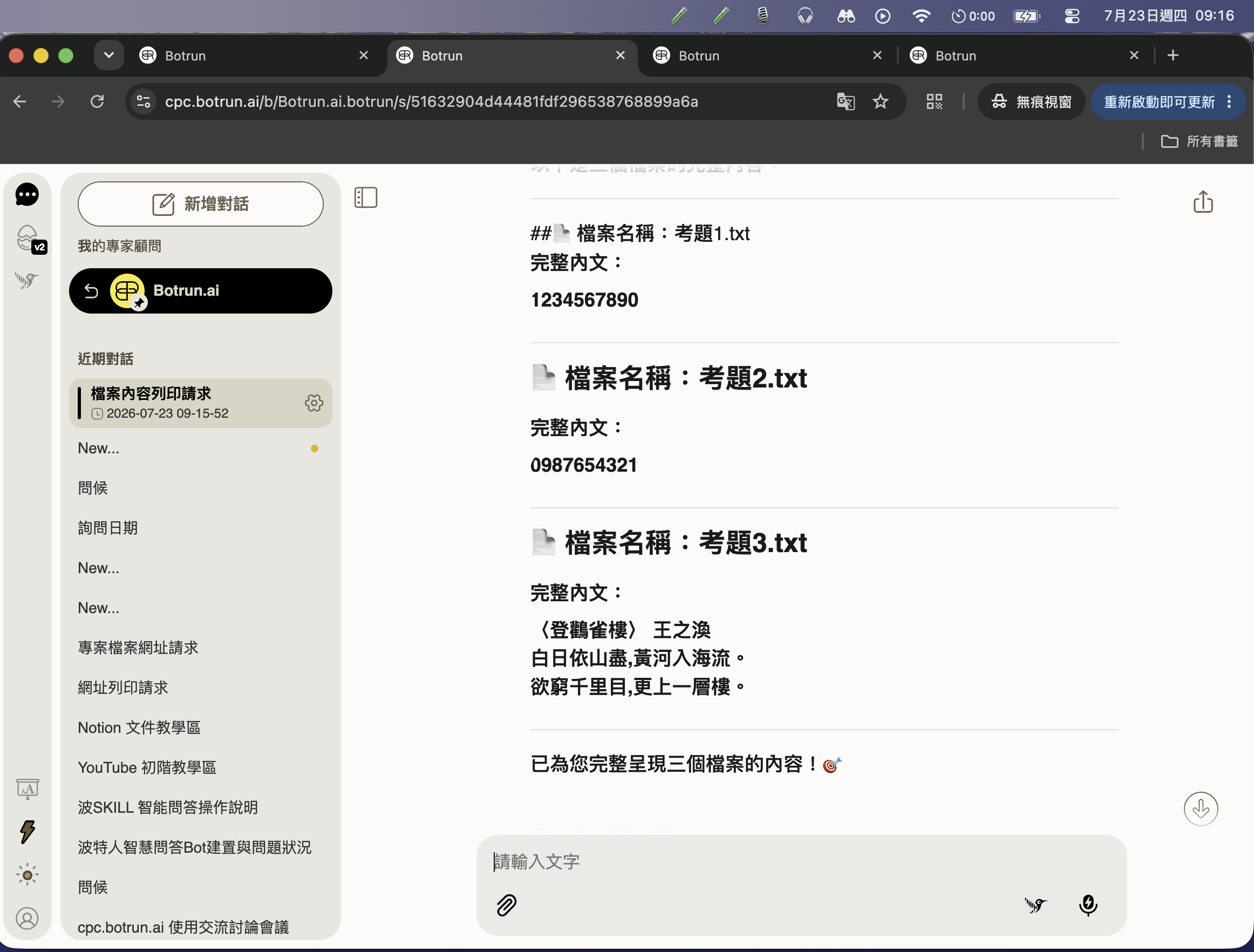Open the battery status in menu bar
The image size is (1254, 952).
pos(1026,15)
